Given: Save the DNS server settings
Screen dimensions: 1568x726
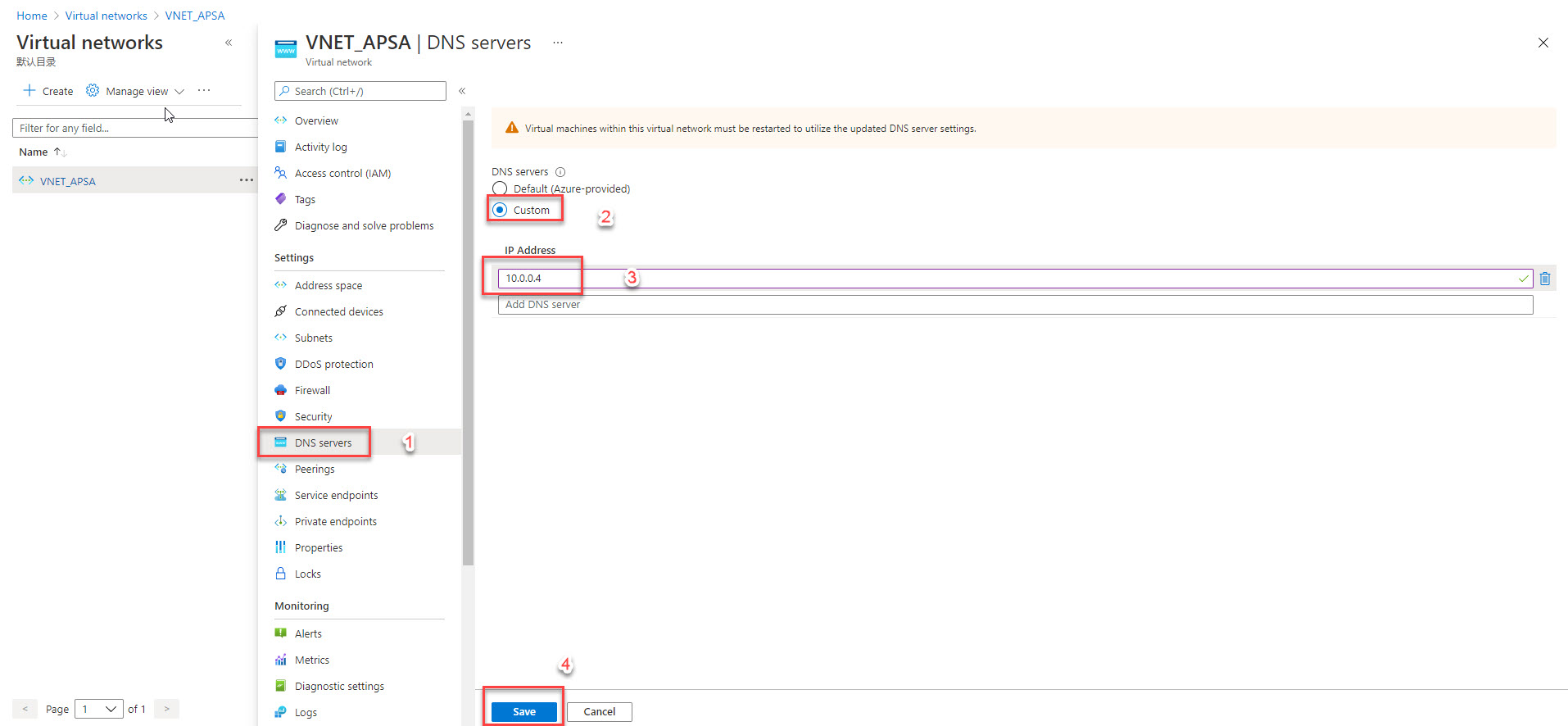Looking at the screenshot, I should click(523, 711).
